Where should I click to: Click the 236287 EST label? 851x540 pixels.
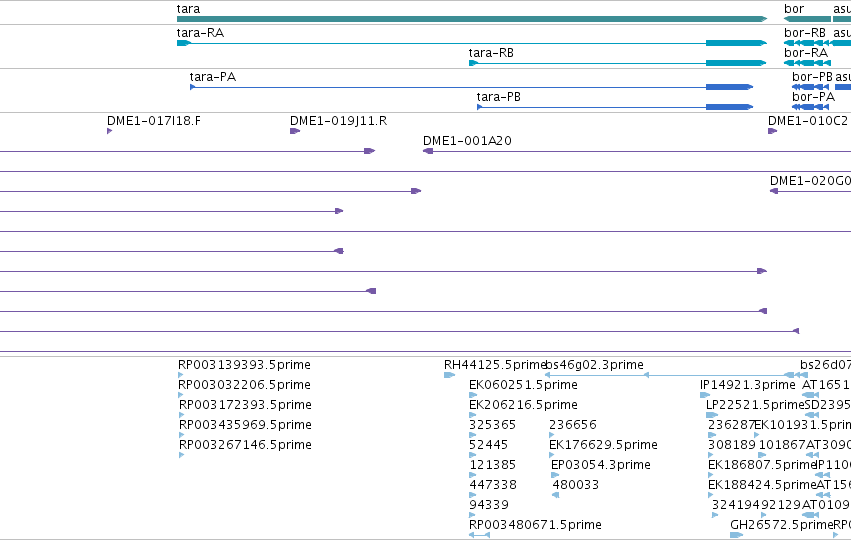[731, 424]
